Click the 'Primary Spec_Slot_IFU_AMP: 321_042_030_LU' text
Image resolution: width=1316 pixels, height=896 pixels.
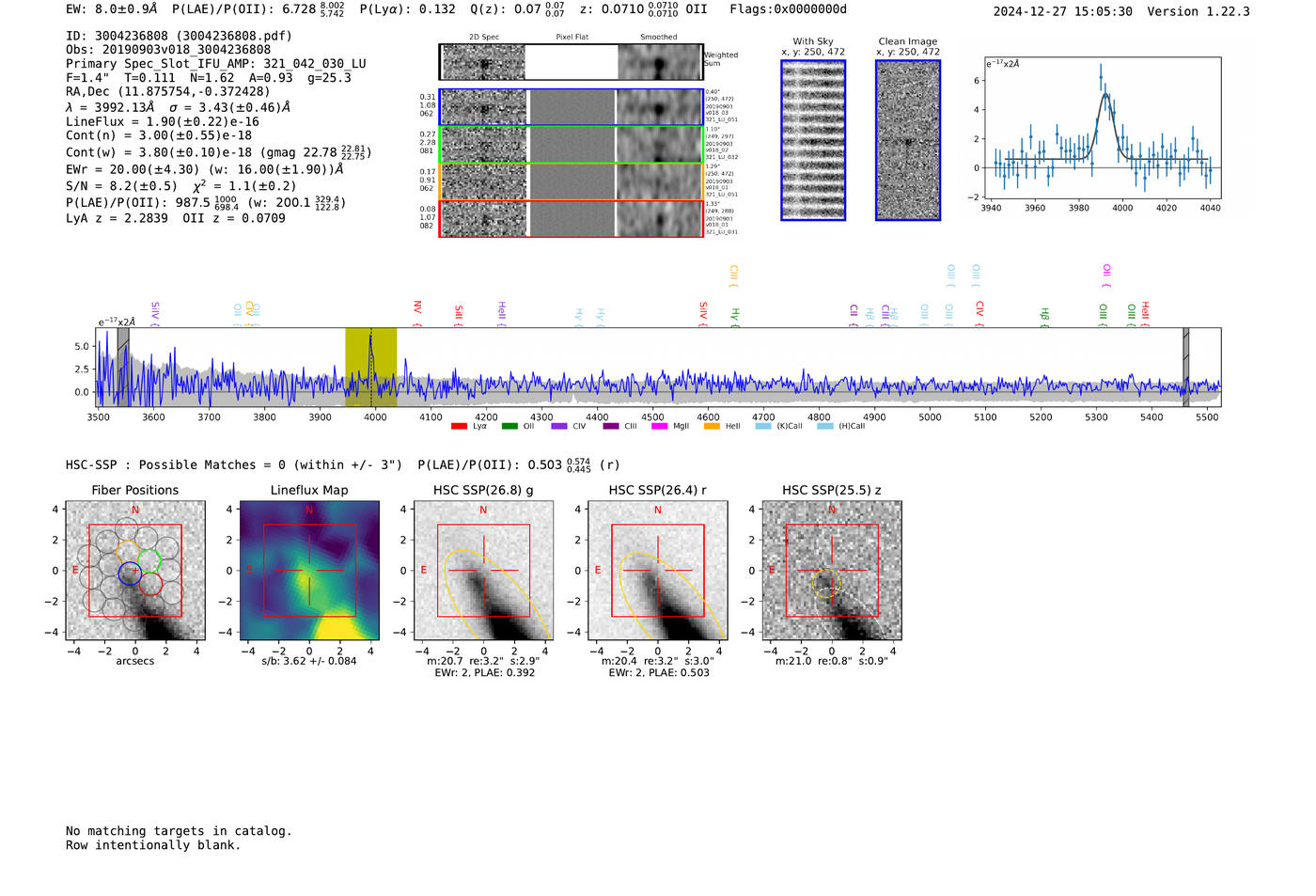216,64
